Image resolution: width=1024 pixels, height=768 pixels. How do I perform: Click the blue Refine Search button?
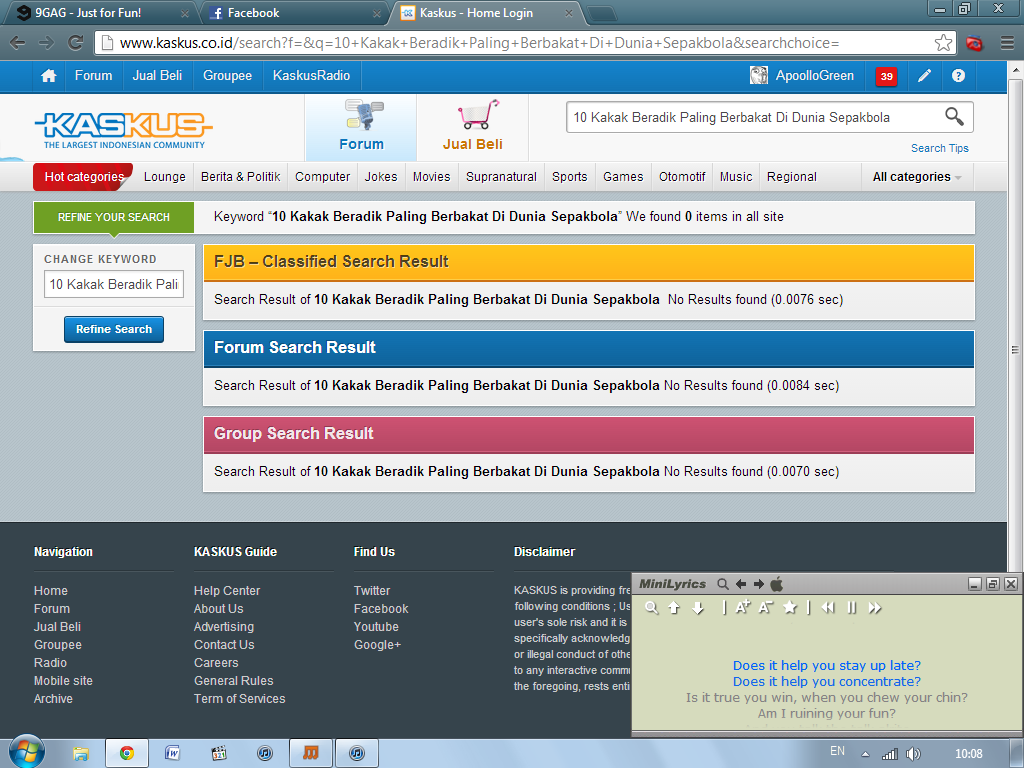coord(114,329)
